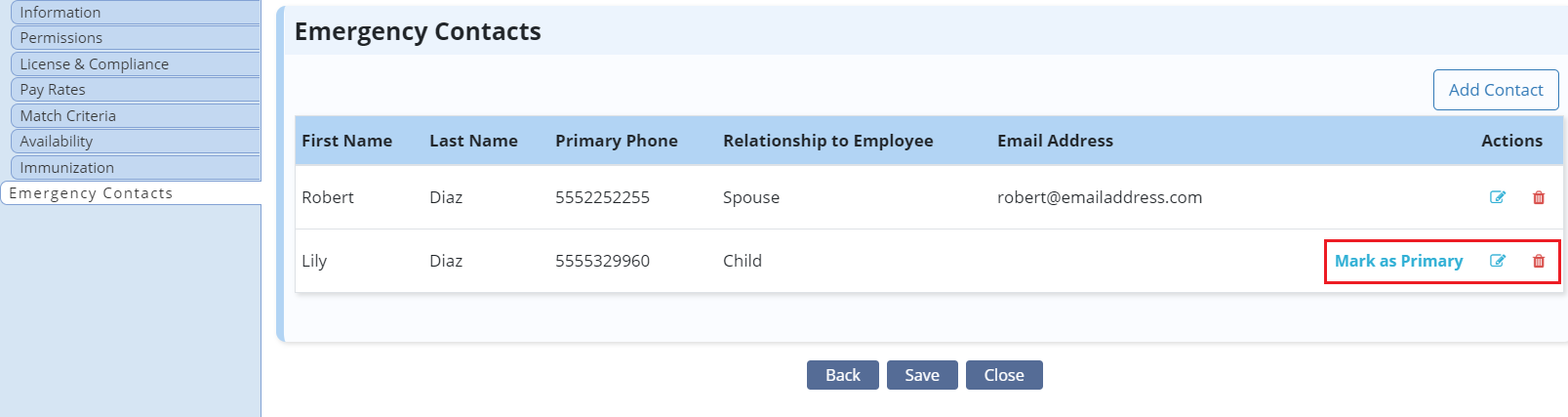1568x417 pixels.
Task: Delete Robert Diaz contact entry
Action: click(x=1539, y=197)
